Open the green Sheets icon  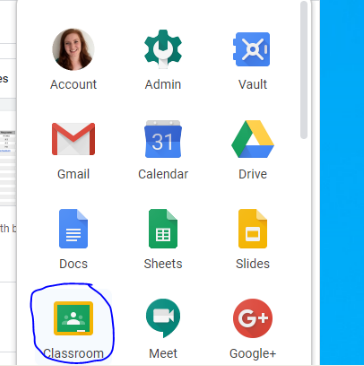163,229
